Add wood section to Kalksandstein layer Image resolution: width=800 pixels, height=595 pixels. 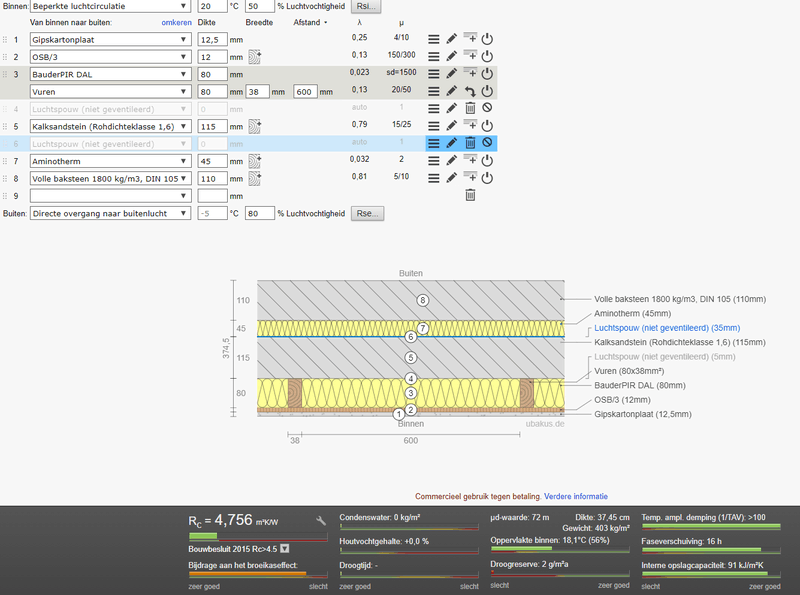click(x=255, y=126)
